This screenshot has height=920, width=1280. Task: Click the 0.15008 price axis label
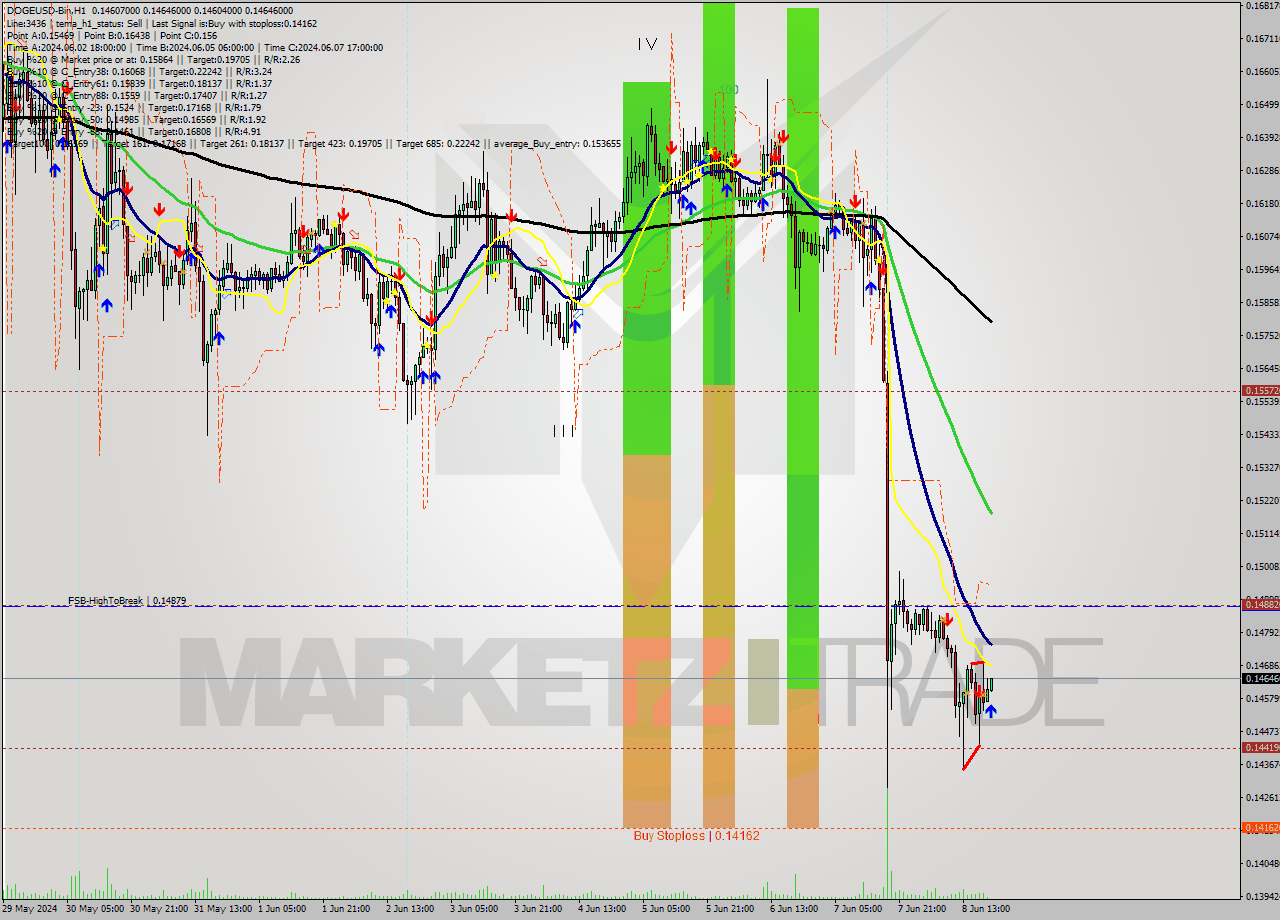click(1261, 567)
